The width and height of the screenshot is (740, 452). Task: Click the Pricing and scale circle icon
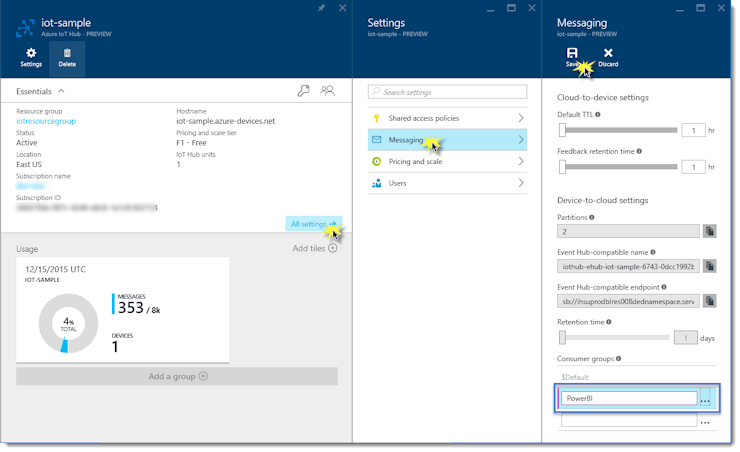tap(377, 161)
